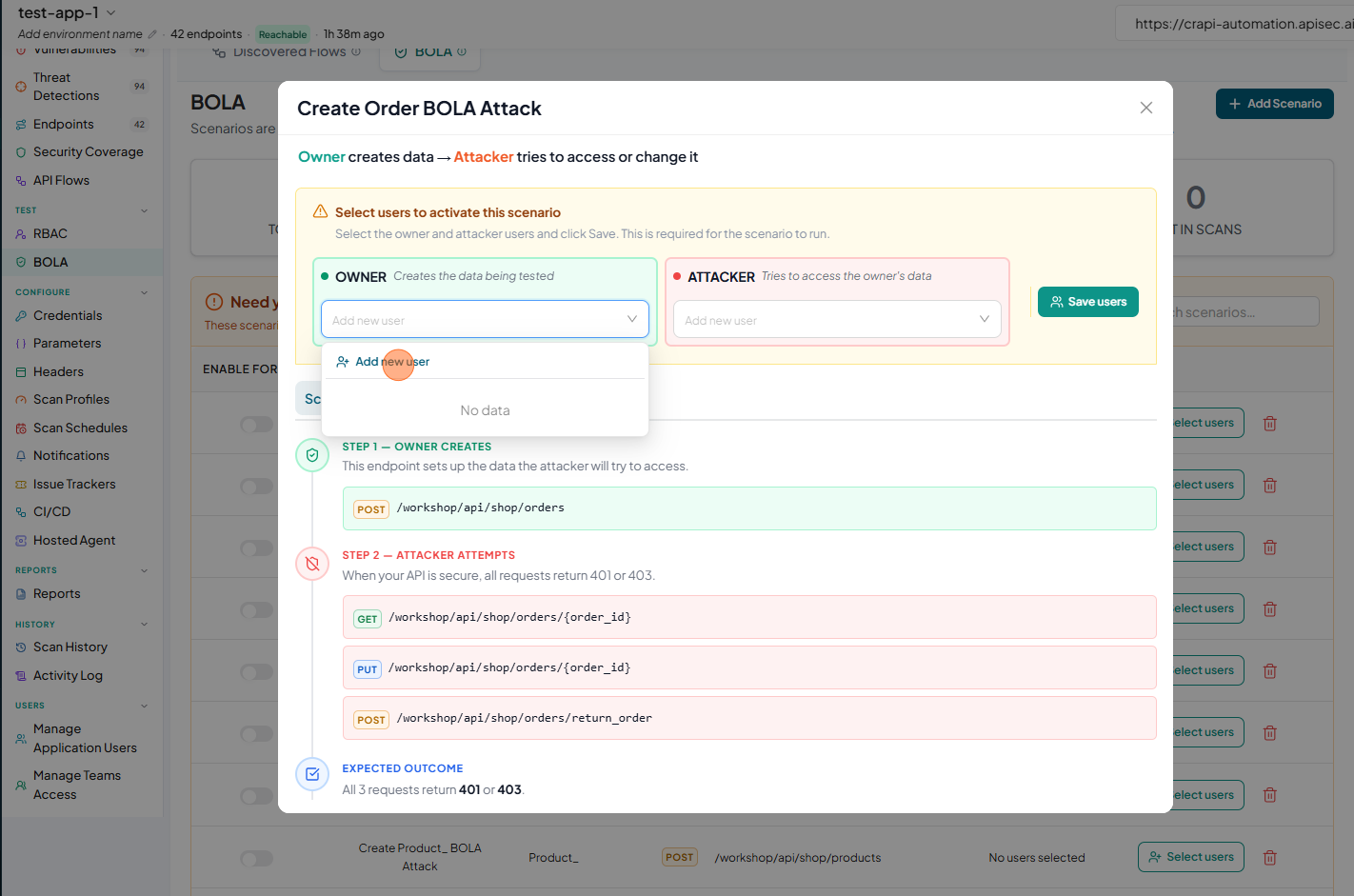Click the API Flows sidebar icon
The width and height of the screenshot is (1354, 896).
click(21, 180)
